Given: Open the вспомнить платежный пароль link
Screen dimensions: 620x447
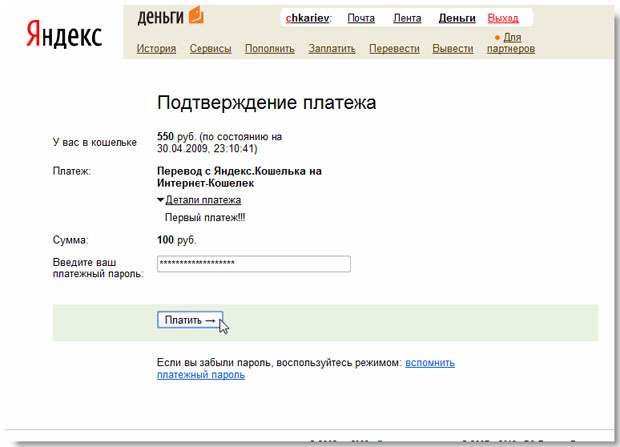Looking at the screenshot, I should point(306,369).
